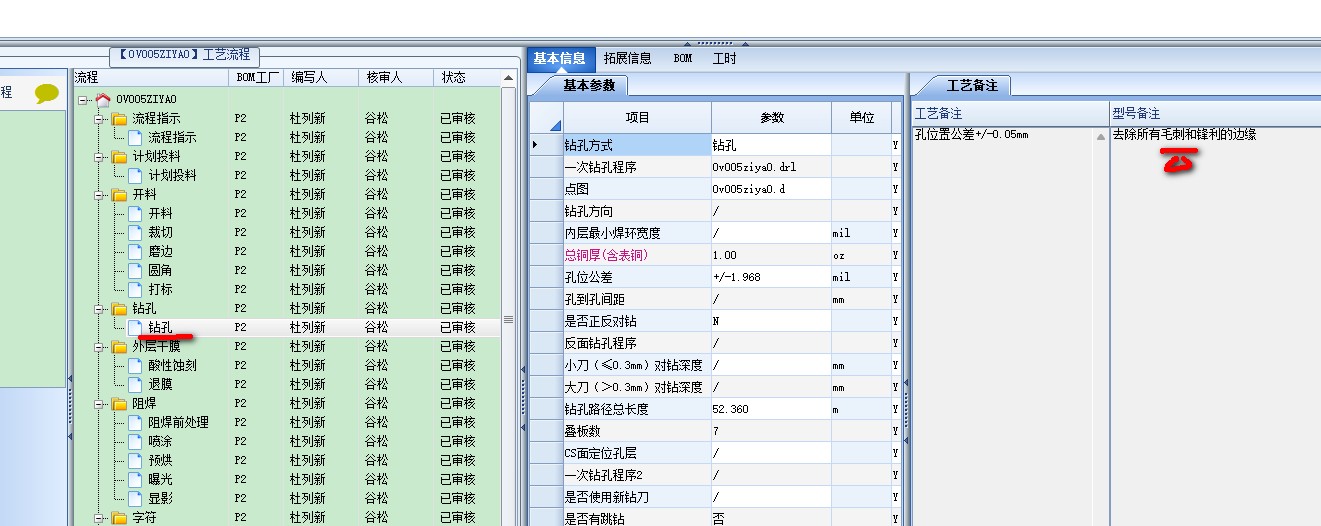Screen dimensions: 1321x526
Task: Click the 是否正反对钻 value N
Action: pyautogui.click(x=770, y=321)
